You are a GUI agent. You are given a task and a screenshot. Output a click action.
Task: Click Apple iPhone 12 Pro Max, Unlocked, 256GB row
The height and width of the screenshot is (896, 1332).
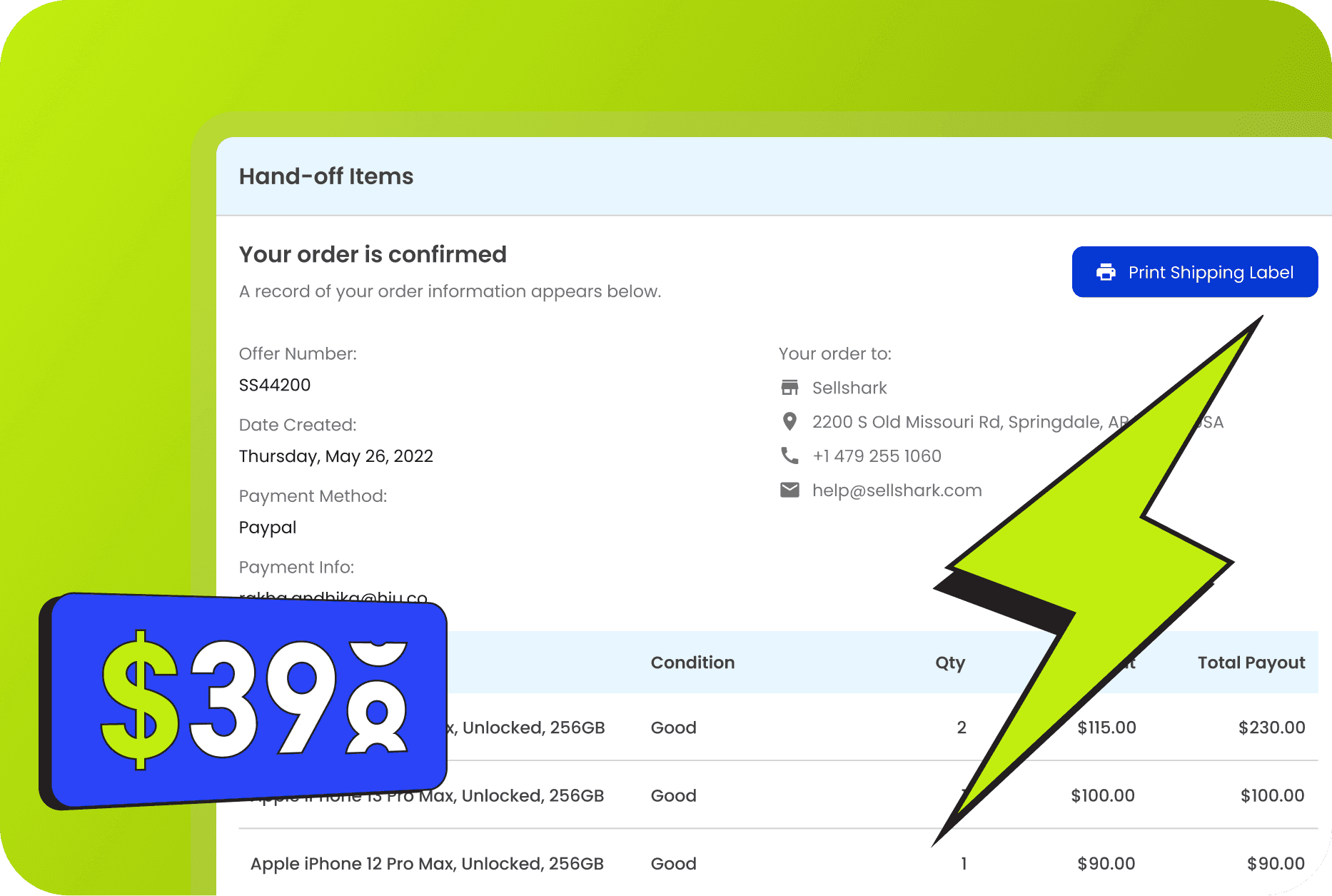click(x=778, y=863)
